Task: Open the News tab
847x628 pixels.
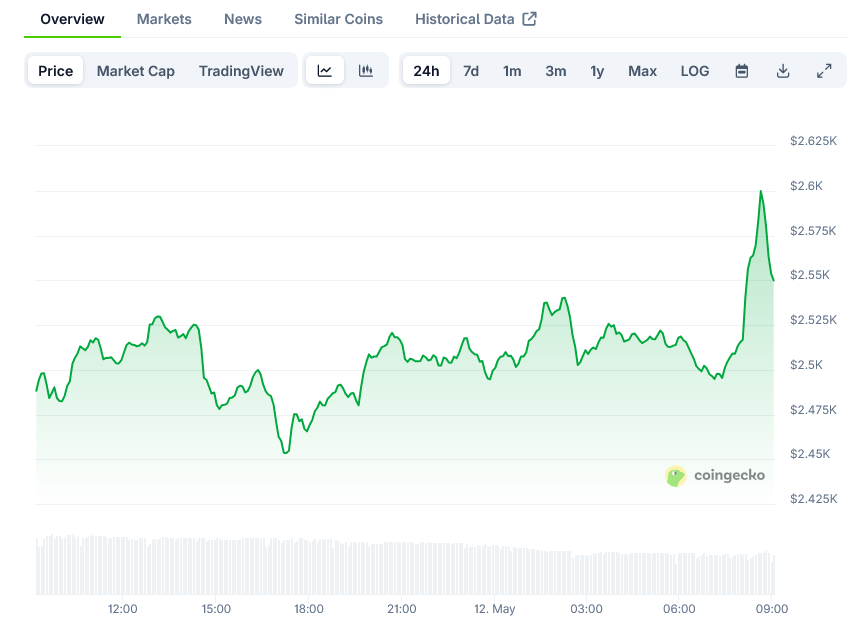Action: (243, 19)
